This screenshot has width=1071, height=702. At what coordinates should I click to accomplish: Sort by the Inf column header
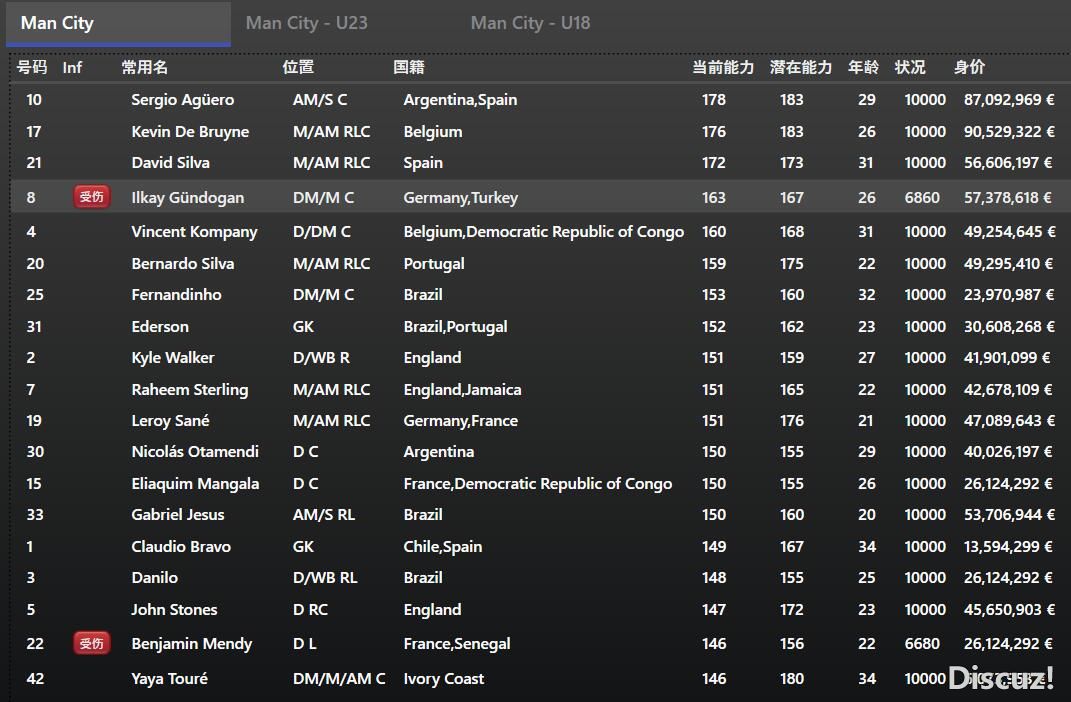(72, 67)
